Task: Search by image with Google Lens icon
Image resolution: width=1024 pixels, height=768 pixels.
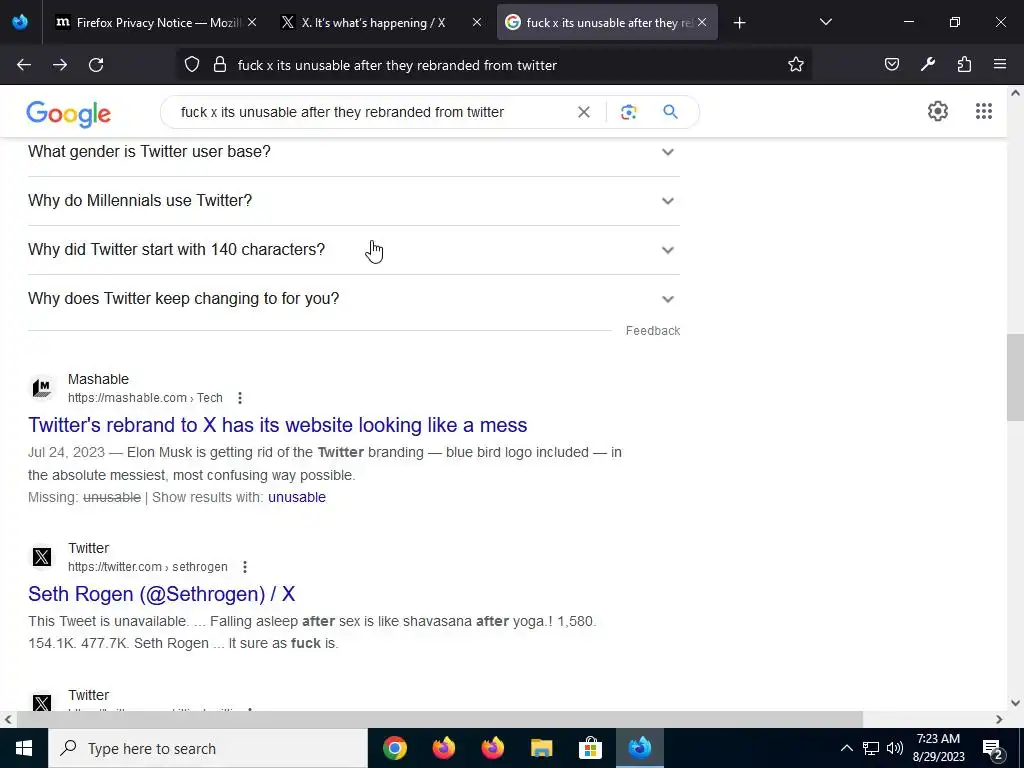Action: [628, 112]
